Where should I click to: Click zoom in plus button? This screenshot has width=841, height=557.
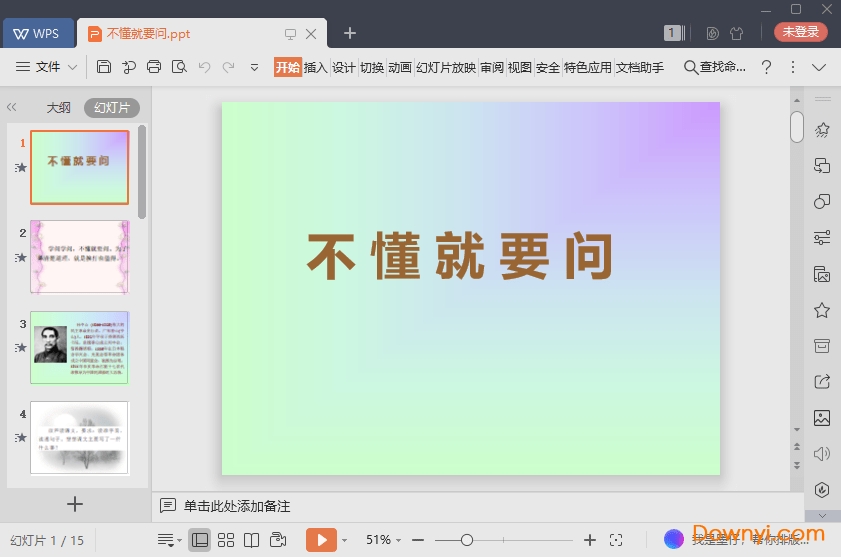click(x=589, y=540)
